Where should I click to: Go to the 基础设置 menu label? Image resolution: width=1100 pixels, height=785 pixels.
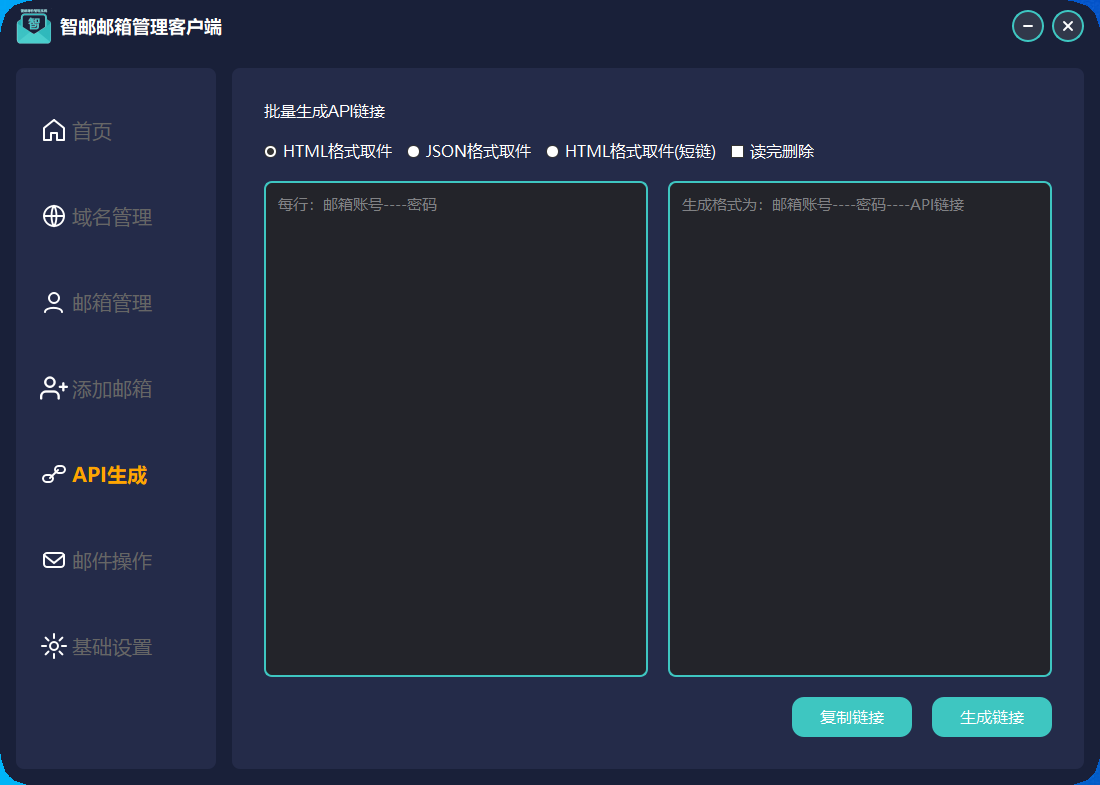(112, 647)
